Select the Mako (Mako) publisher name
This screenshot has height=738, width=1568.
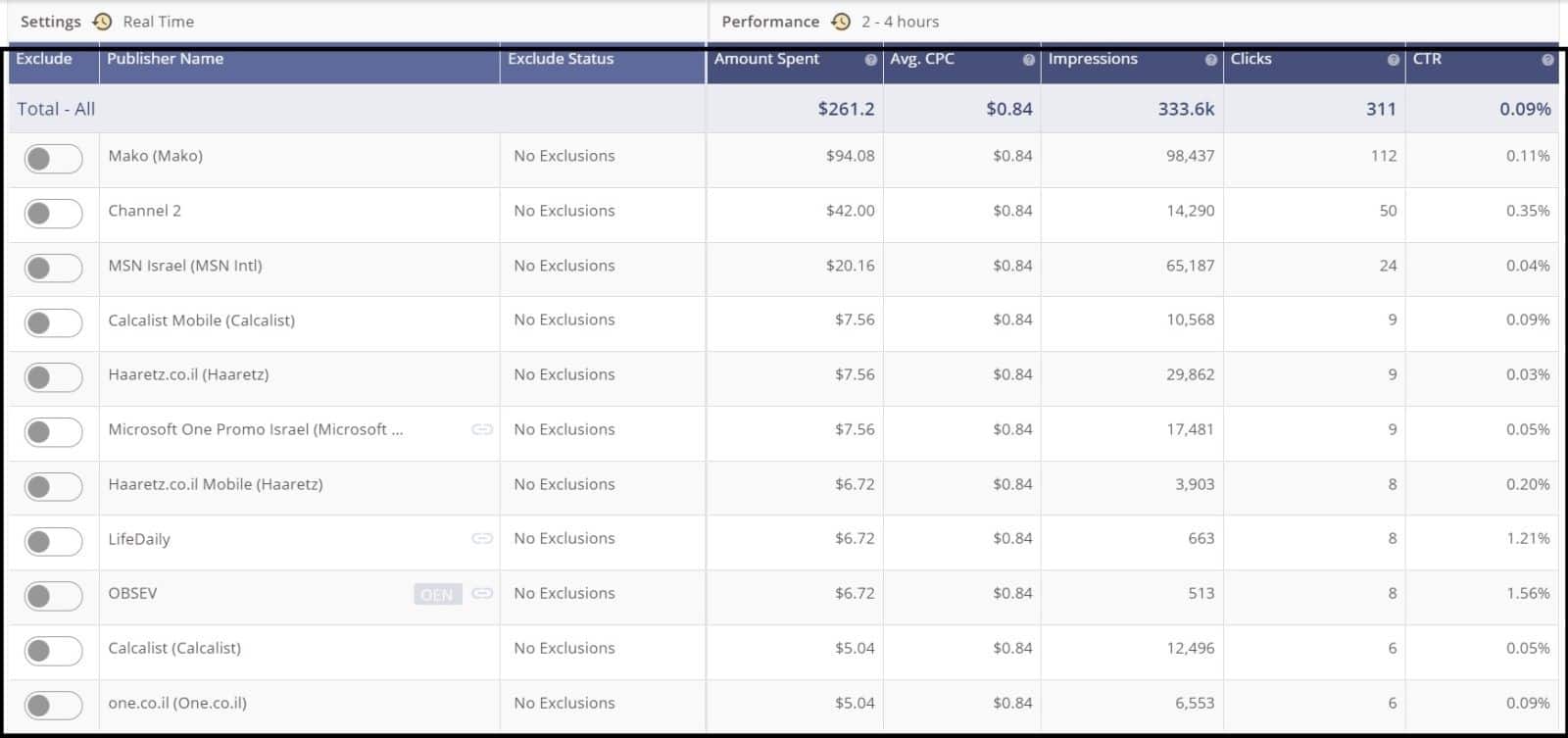click(156, 156)
